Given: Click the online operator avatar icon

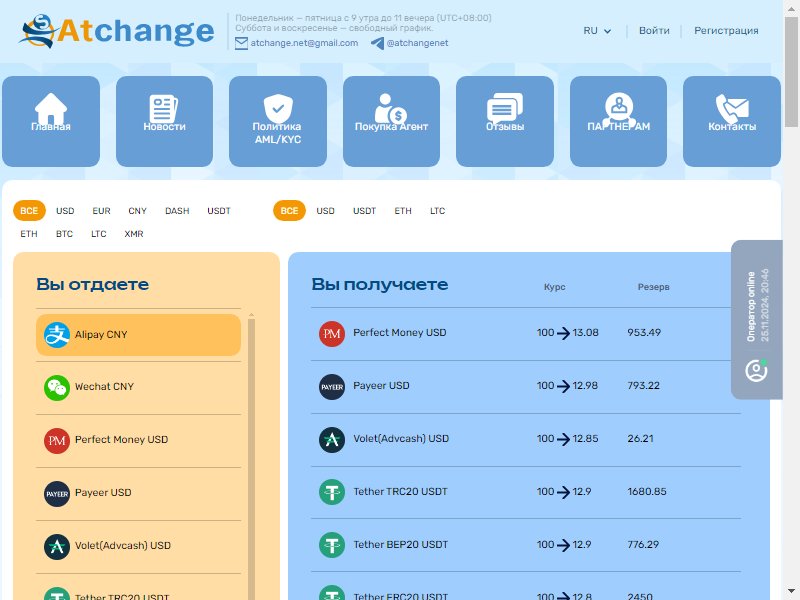Looking at the screenshot, I should point(756,370).
